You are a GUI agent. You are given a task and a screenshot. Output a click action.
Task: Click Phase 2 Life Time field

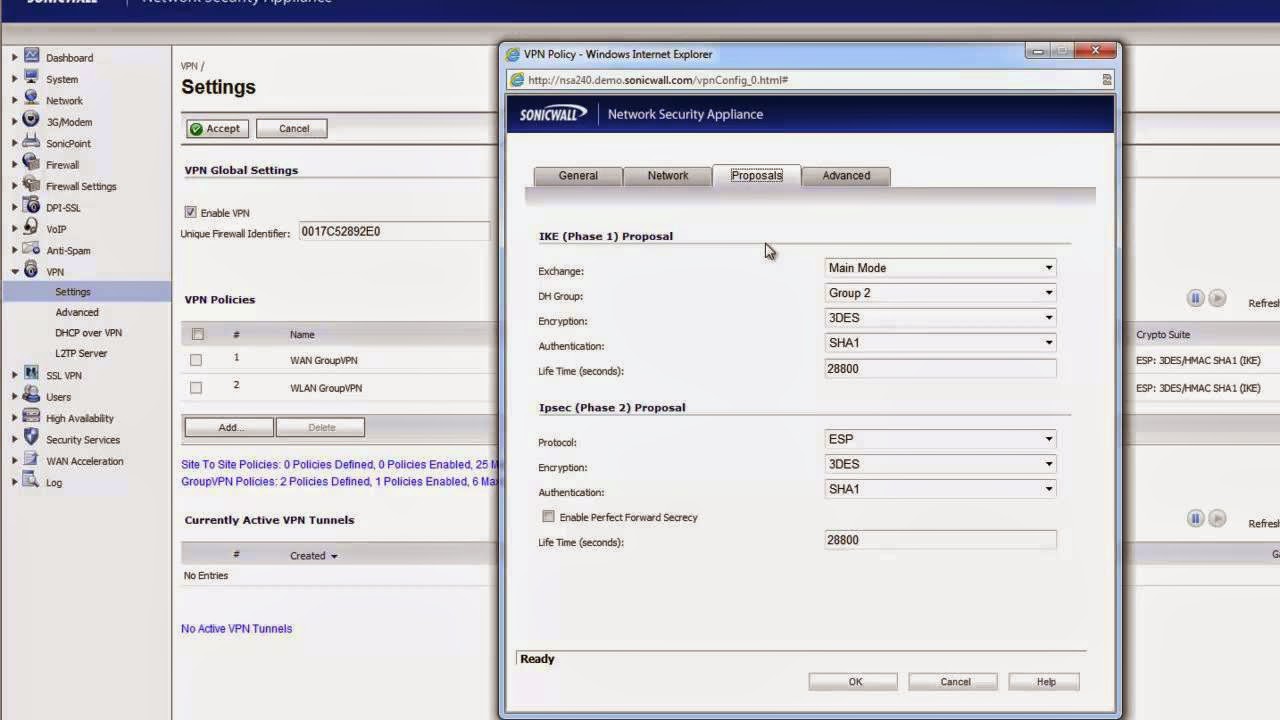[940, 540]
